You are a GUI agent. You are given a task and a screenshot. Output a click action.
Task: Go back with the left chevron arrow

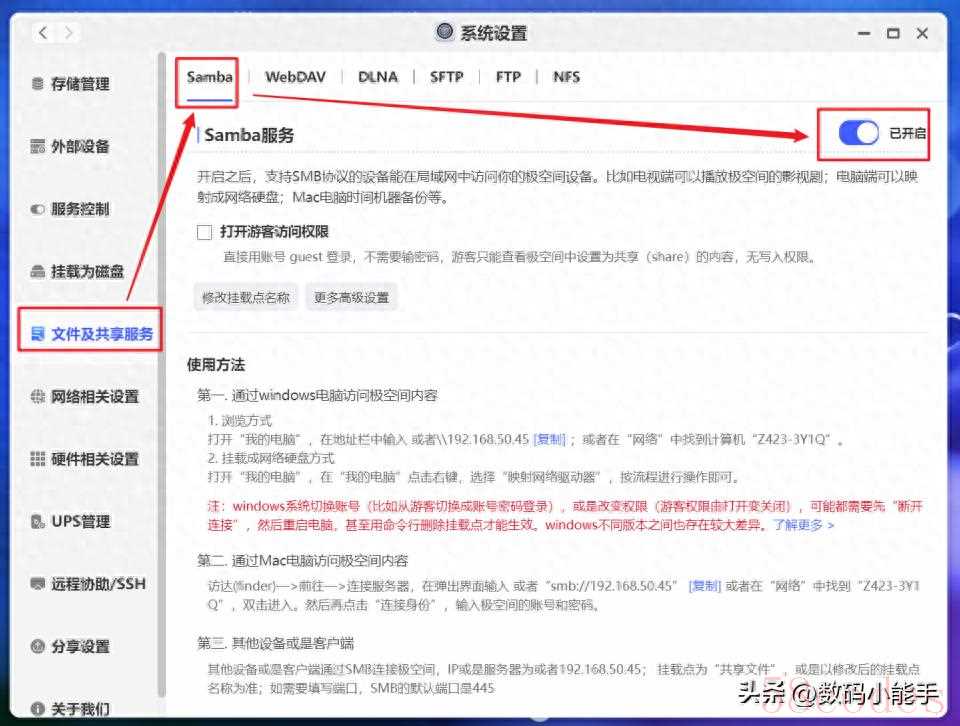pyautogui.click(x=43, y=33)
